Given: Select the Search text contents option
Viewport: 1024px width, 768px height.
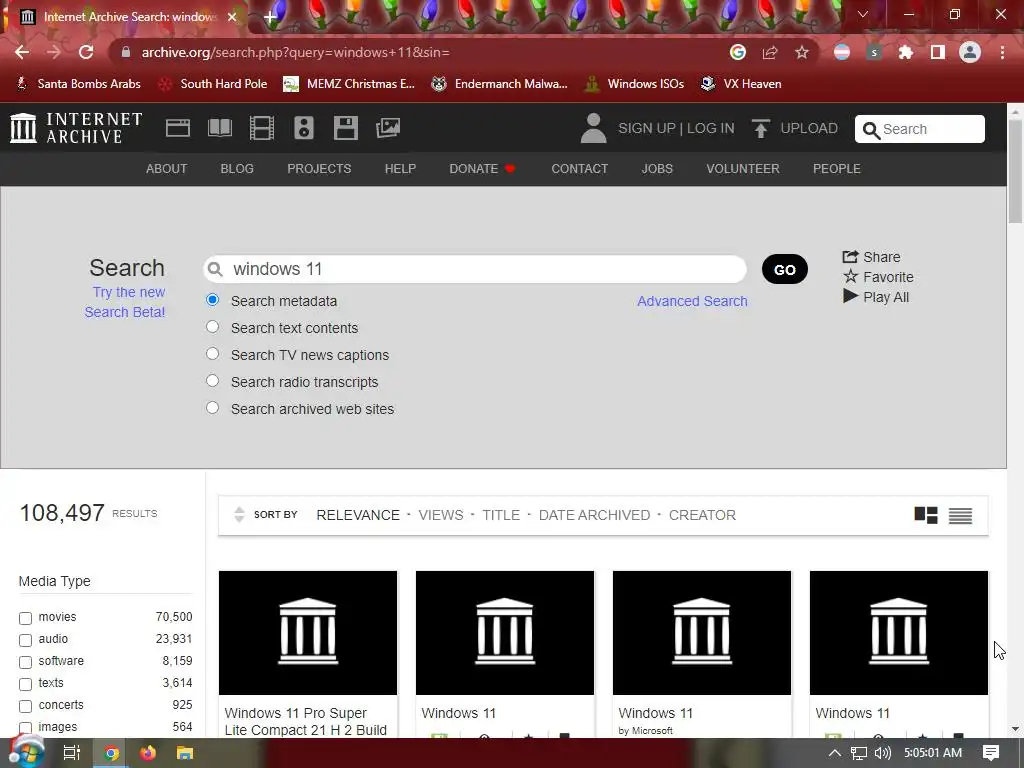Looking at the screenshot, I should coord(212,327).
